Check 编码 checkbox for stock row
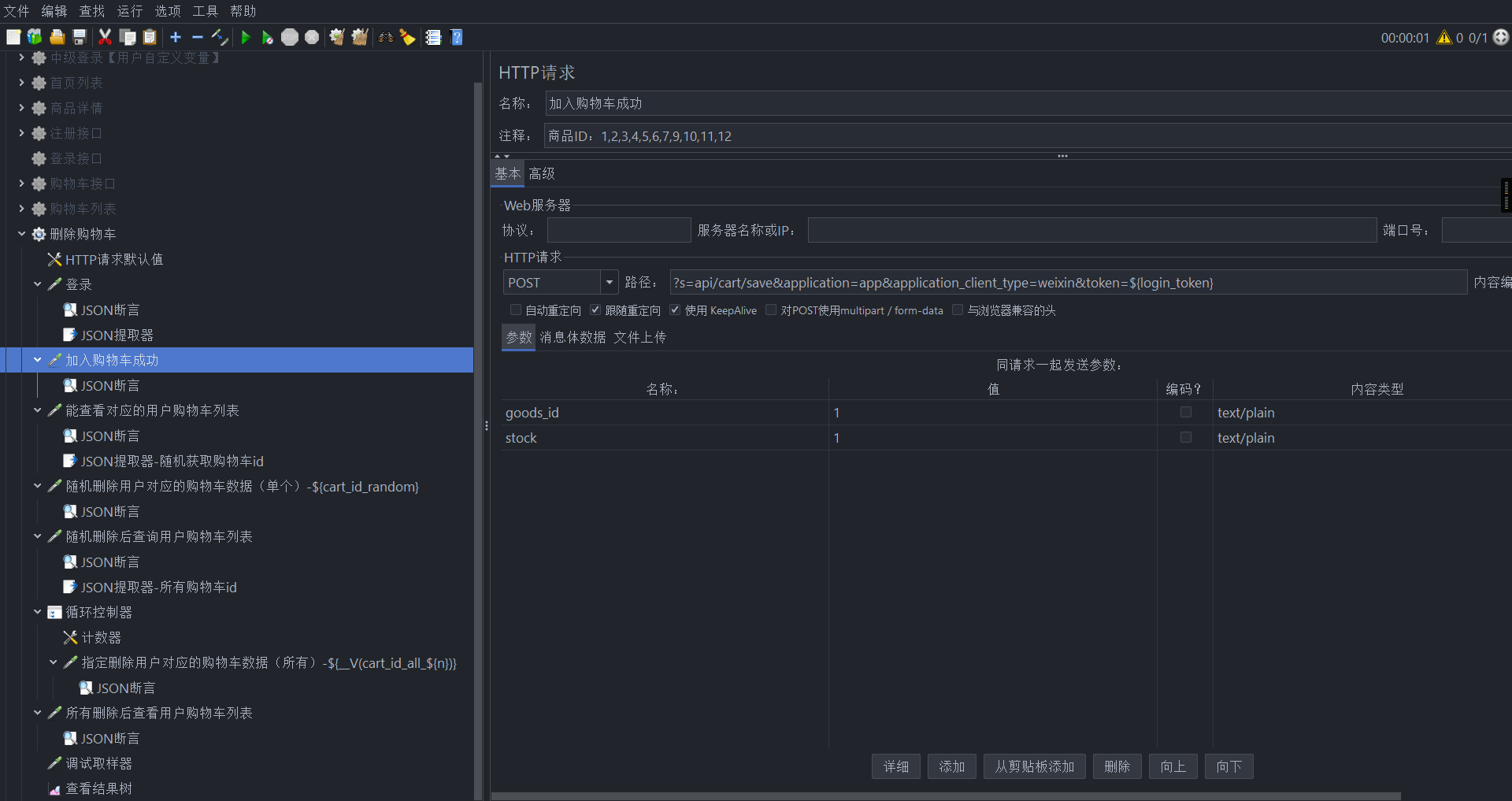The image size is (1512, 801). tap(1186, 437)
